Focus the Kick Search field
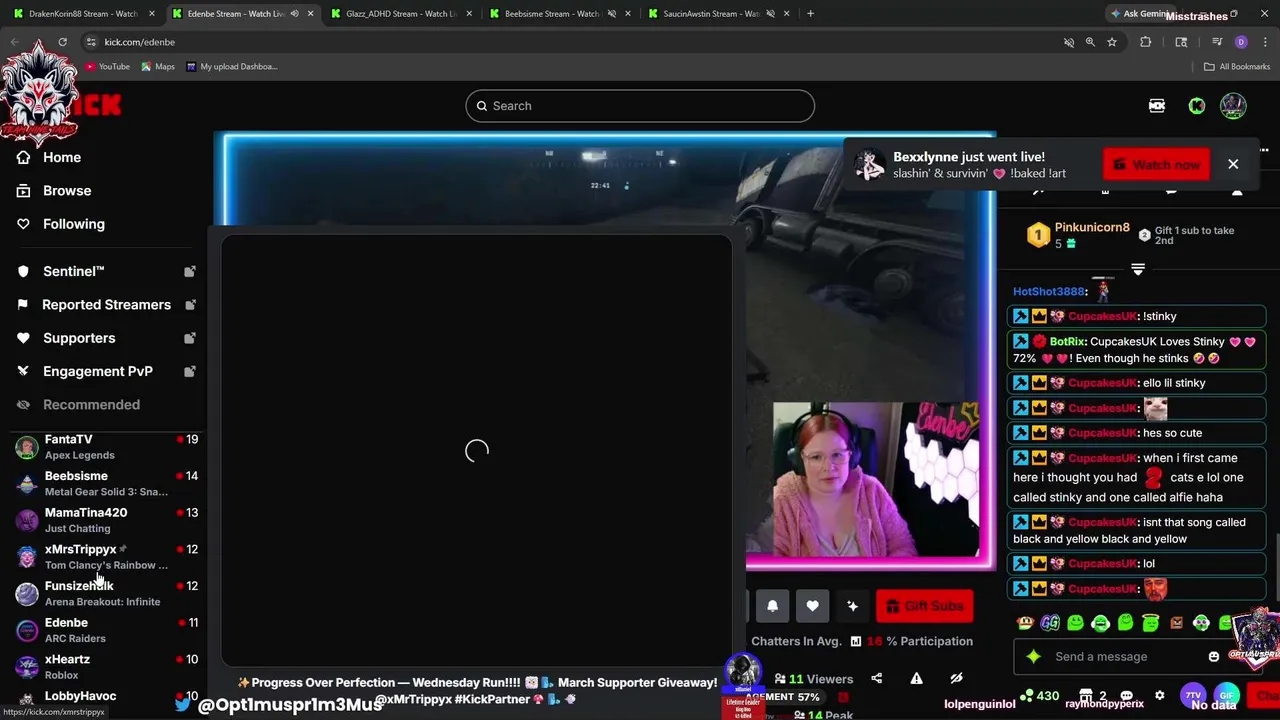The width and height of the screenshot is (1280, 720). click(640, 106)
